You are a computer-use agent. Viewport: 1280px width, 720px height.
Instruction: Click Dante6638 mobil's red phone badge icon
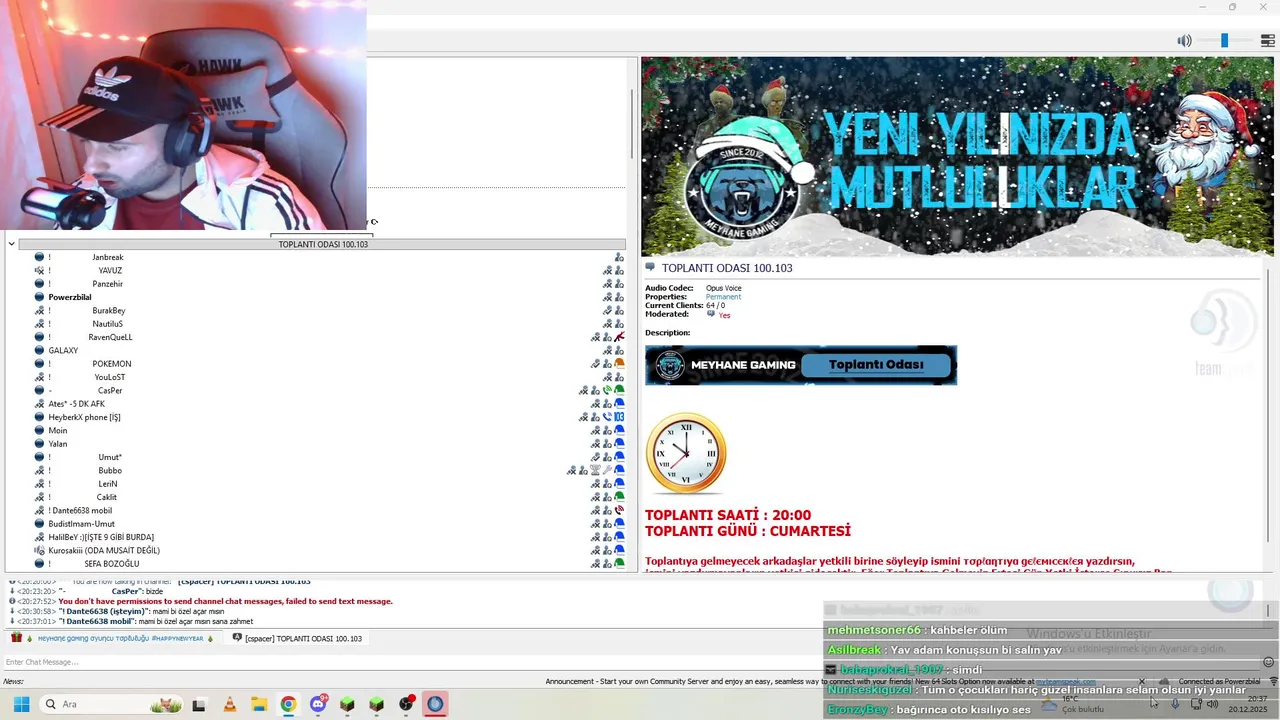(619, 510)
